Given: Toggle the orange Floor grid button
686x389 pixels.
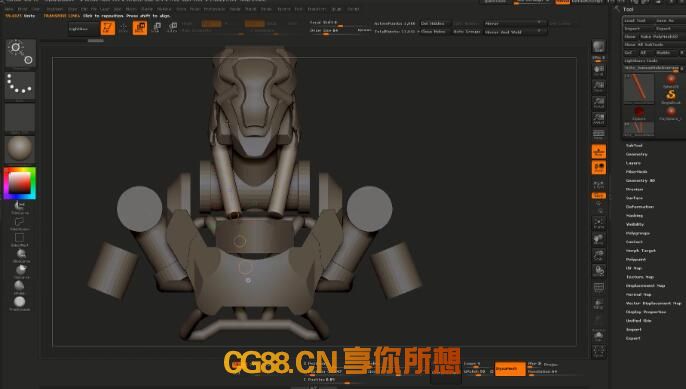Looking at the screenshot, I should point(598,151).
